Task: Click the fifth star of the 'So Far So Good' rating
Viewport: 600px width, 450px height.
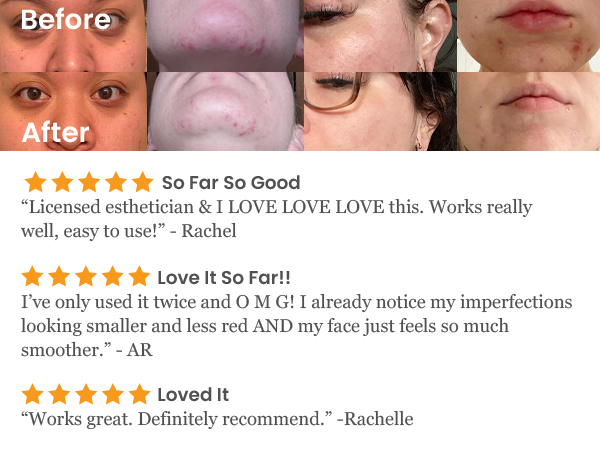Action: click(x=142, y=182)
